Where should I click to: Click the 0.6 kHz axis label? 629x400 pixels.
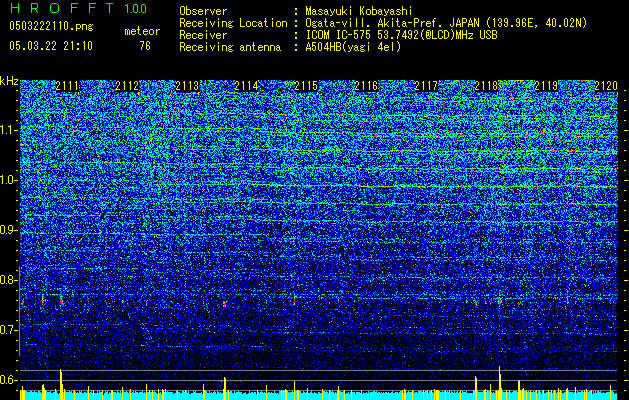(8, 380)
